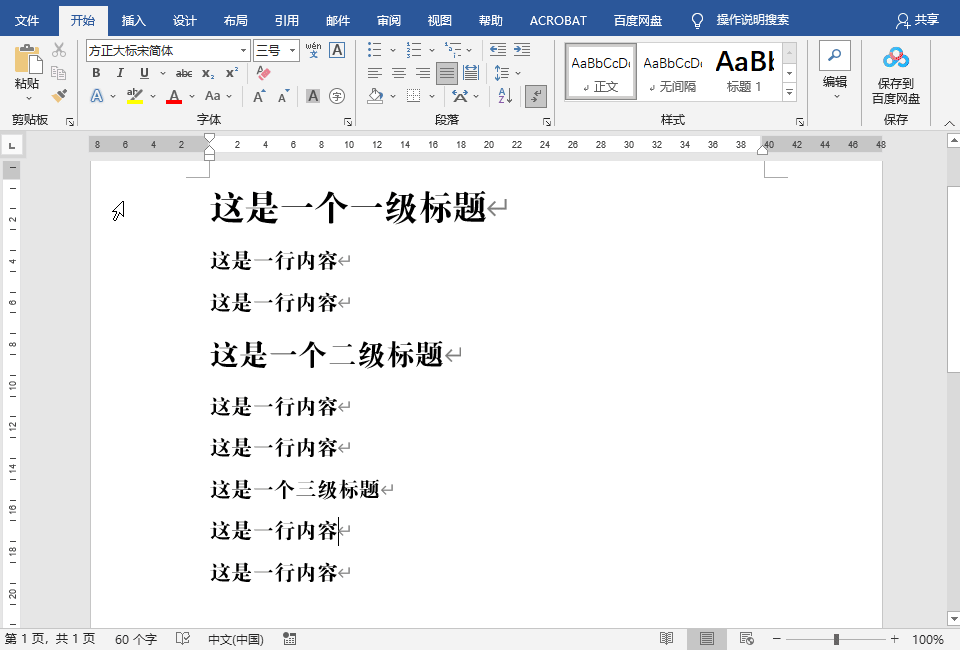Click the clear formatting icon
The height and width of the screenshot is (650, 960).
click(263, 72)
